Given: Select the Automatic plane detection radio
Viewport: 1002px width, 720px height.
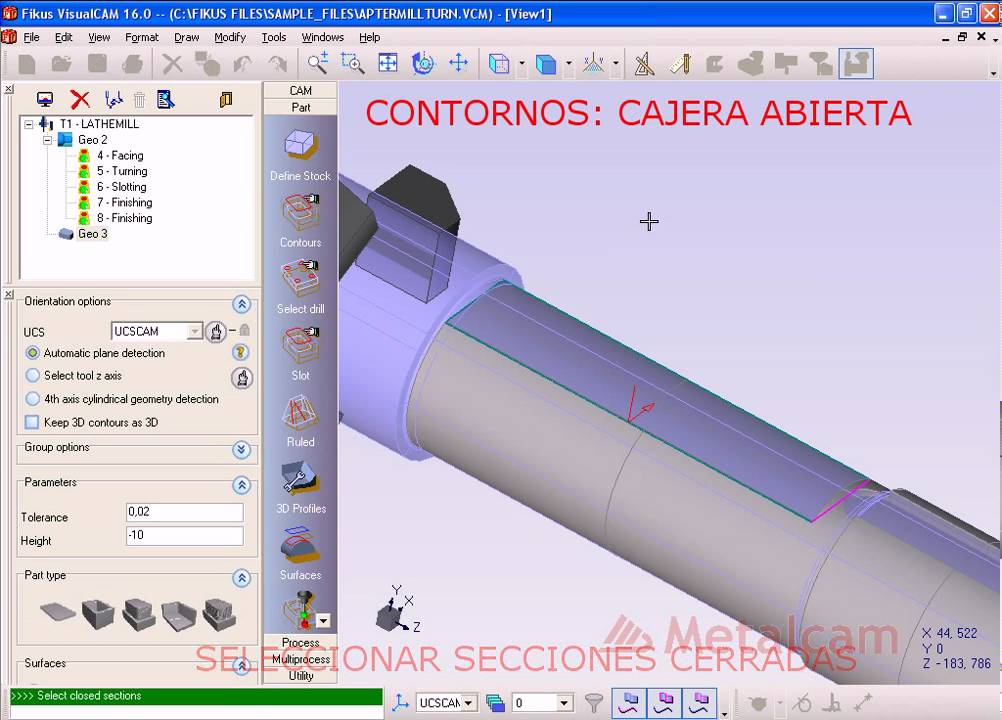Looking at the screenshot, I should [33, 353].
